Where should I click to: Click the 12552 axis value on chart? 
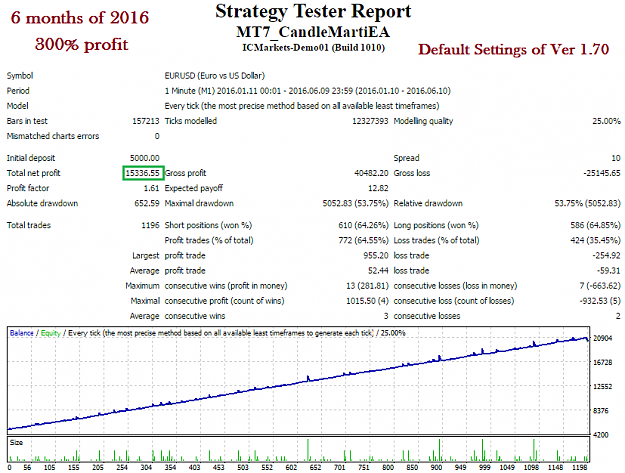[602, 387]
